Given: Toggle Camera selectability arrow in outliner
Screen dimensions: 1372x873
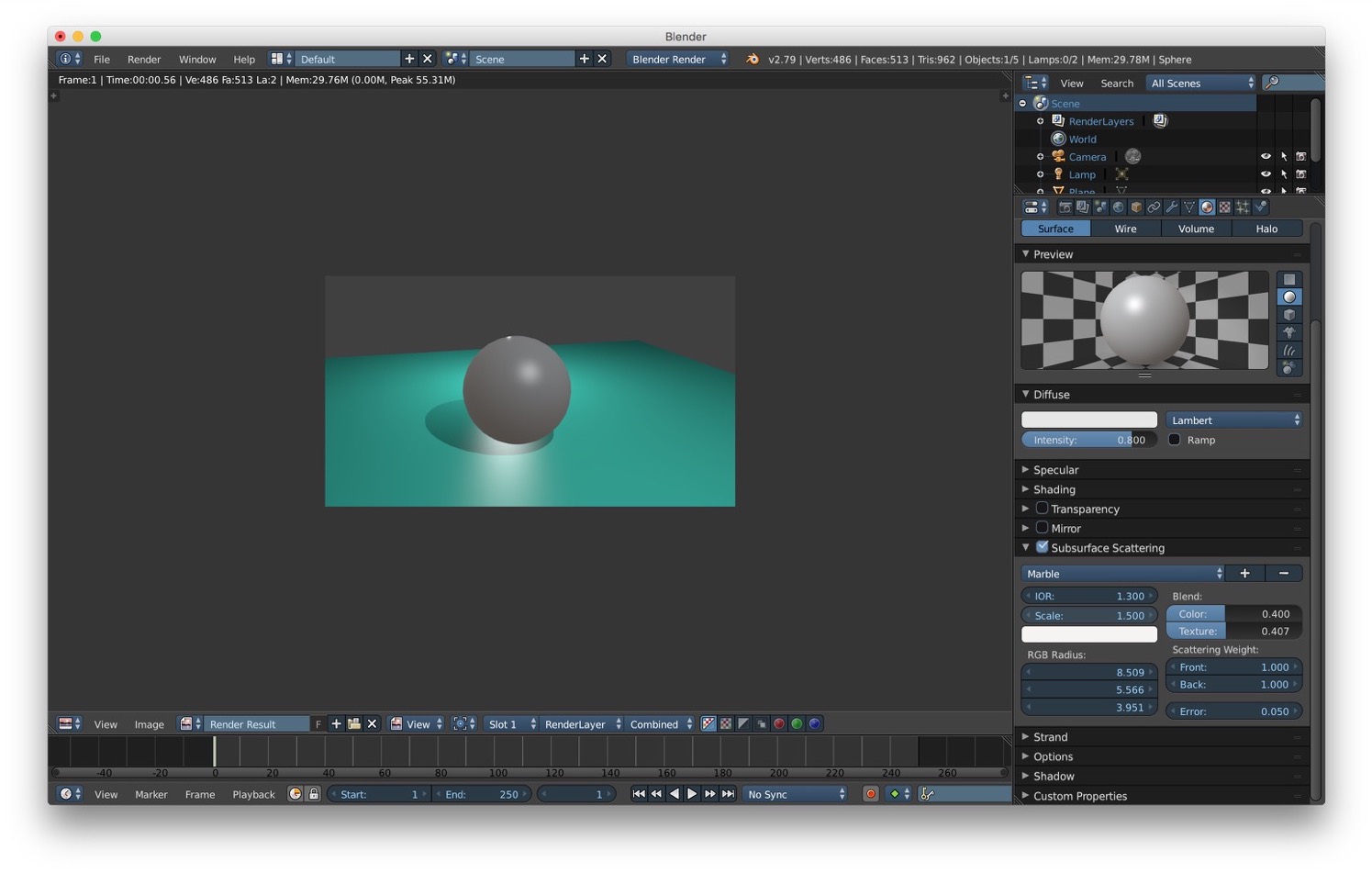Looking at the screenshot, I should click(1284, 157).
